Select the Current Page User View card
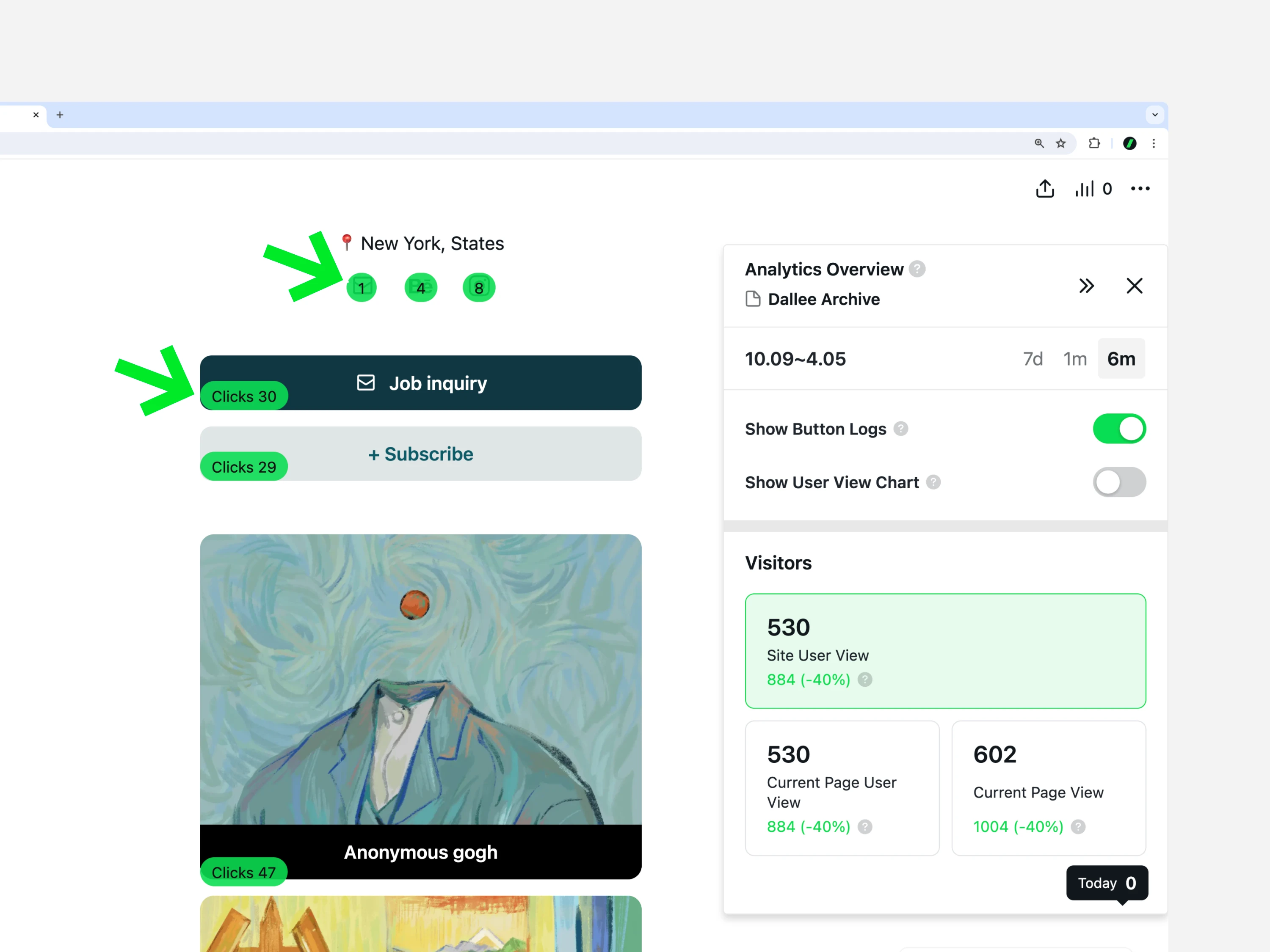1270x952 pixels. (x=842, y=788)
